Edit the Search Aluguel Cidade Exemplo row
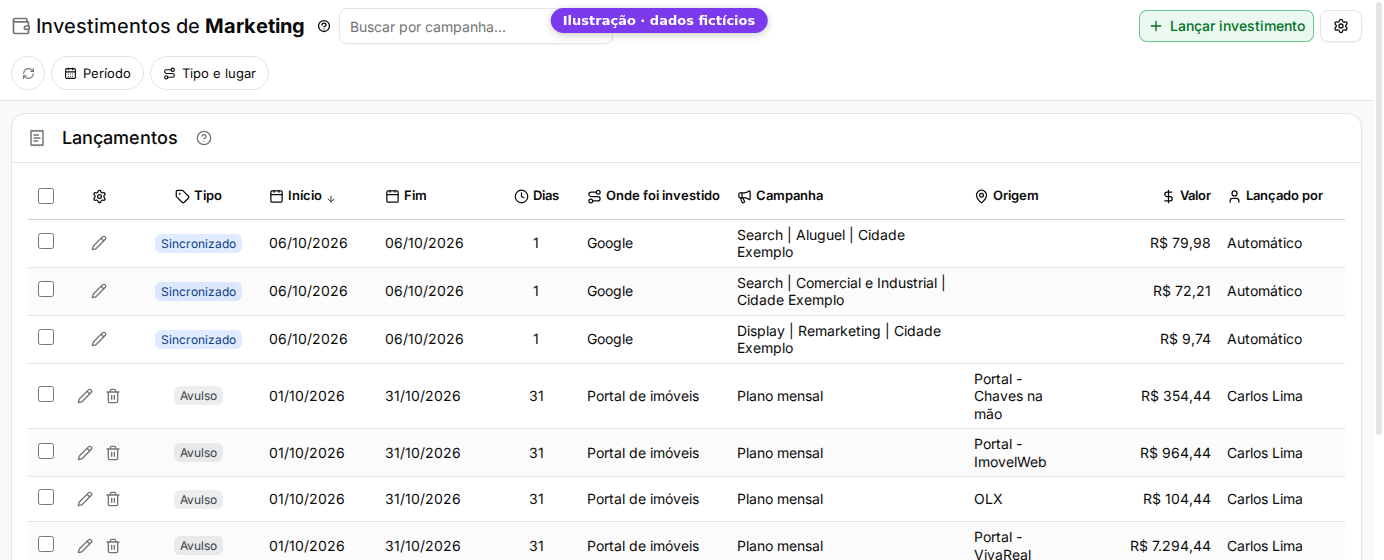The image size is (1384, 560). [99, 243]
